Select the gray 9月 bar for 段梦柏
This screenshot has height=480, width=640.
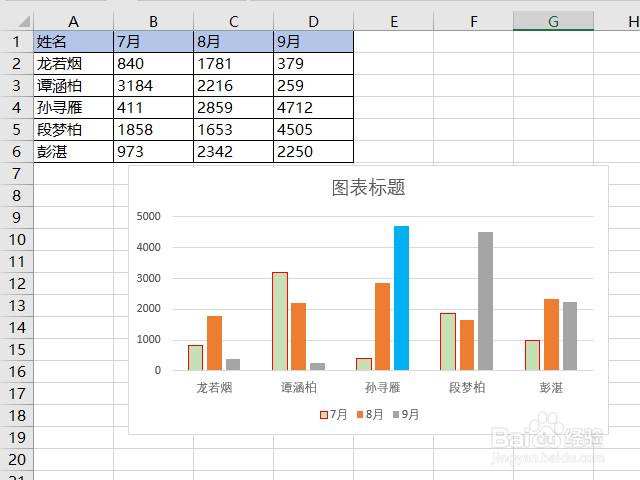click(485, 301)
